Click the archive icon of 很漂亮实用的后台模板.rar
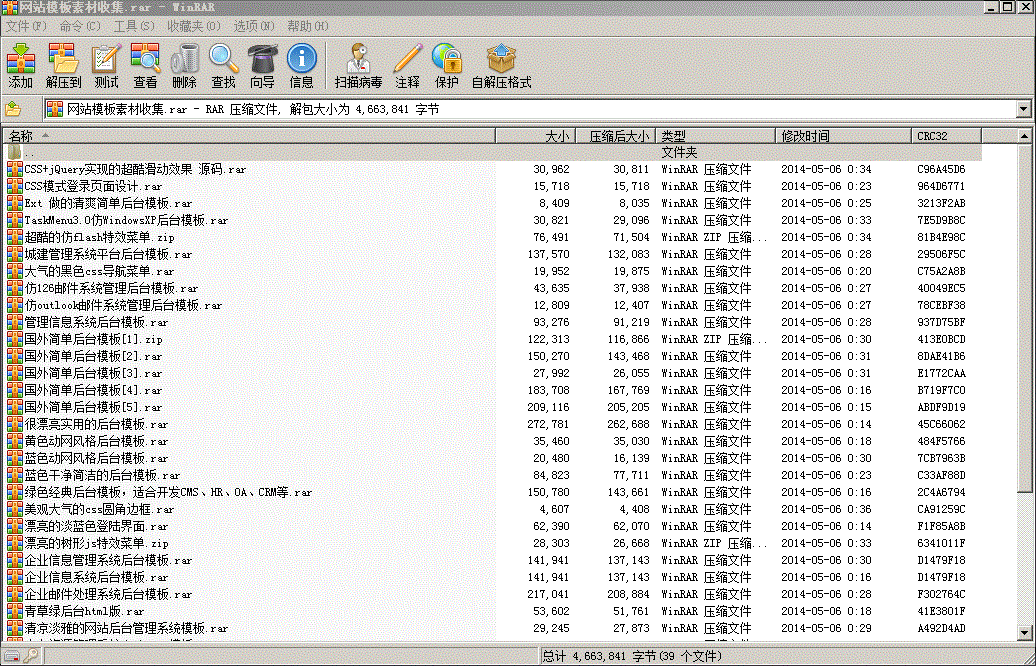The height and width of the screenshot is (666, 1036). click(15, 424)
